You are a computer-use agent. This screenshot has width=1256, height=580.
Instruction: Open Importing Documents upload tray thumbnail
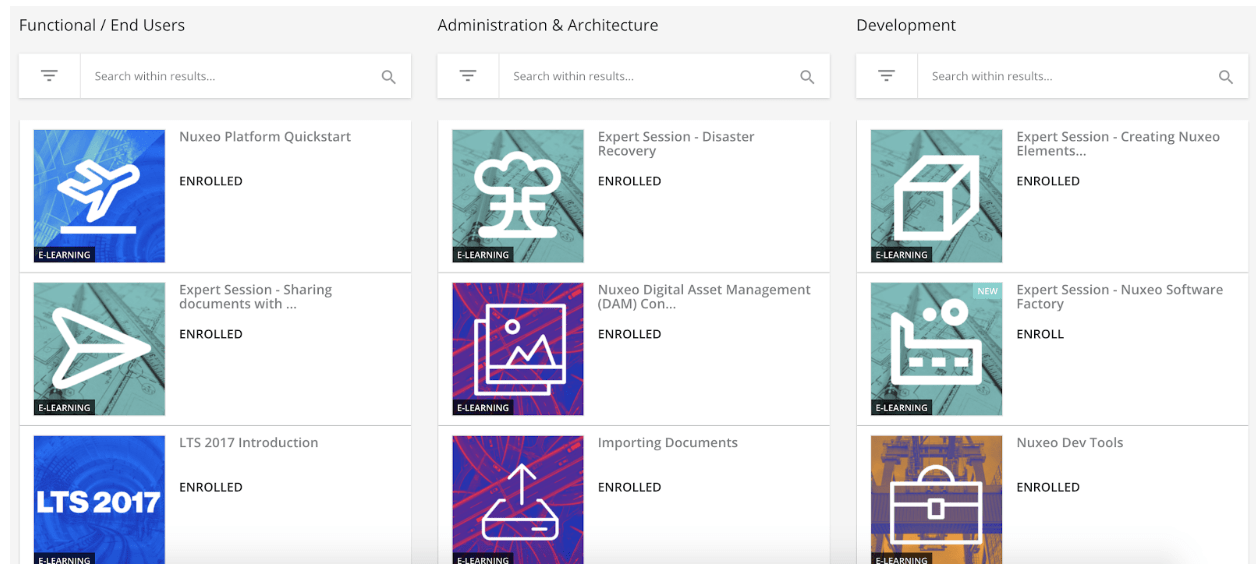[x=518, y=500]
